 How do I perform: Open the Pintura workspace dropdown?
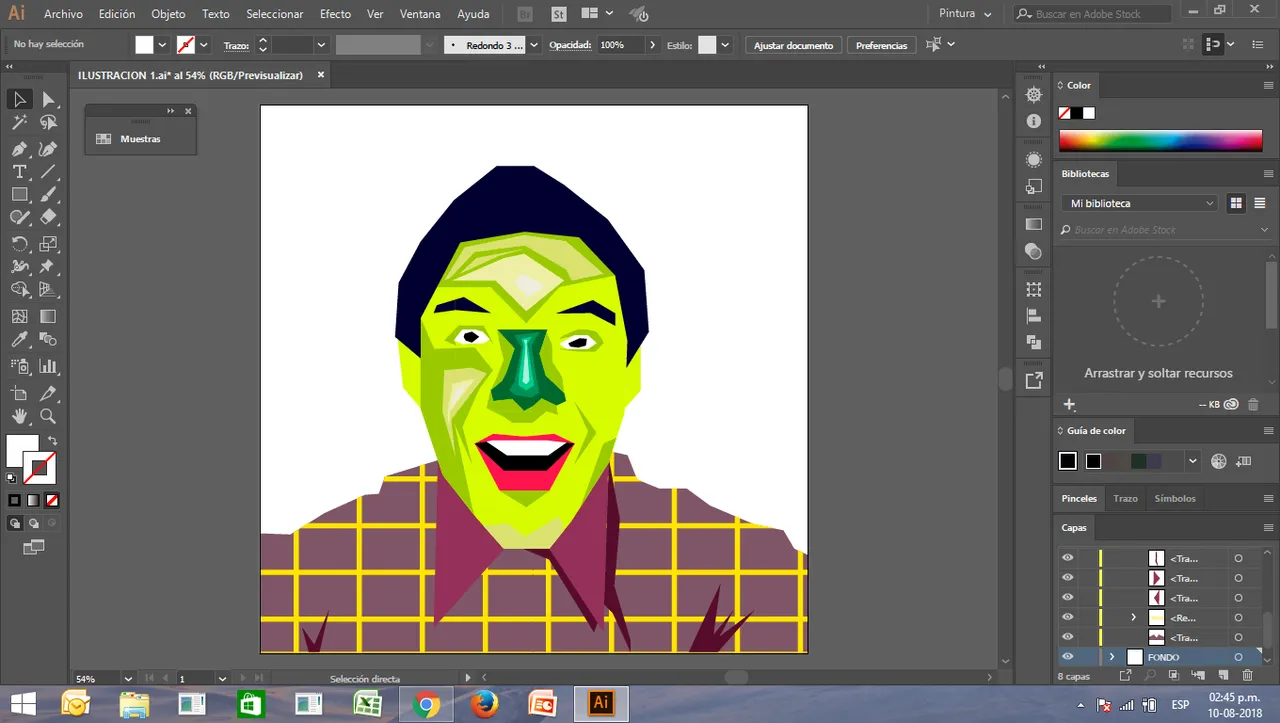[965, 14]
